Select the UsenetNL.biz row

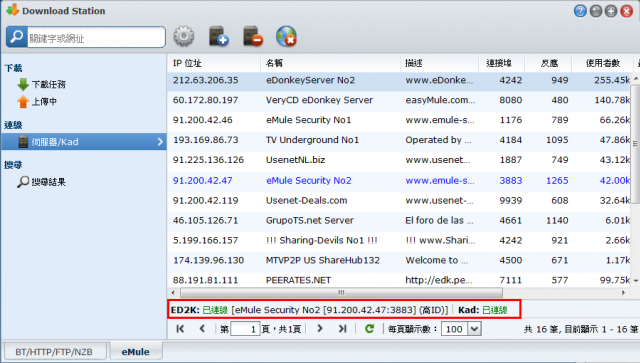(400, 160)
